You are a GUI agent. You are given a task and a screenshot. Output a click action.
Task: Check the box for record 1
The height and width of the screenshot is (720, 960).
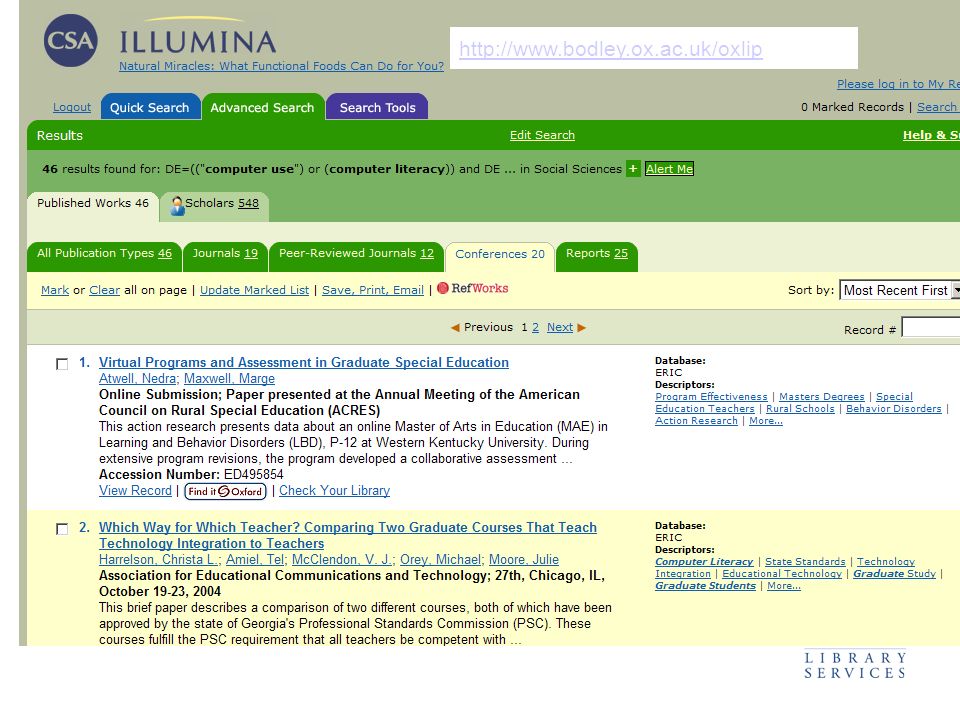click(62, 364)
